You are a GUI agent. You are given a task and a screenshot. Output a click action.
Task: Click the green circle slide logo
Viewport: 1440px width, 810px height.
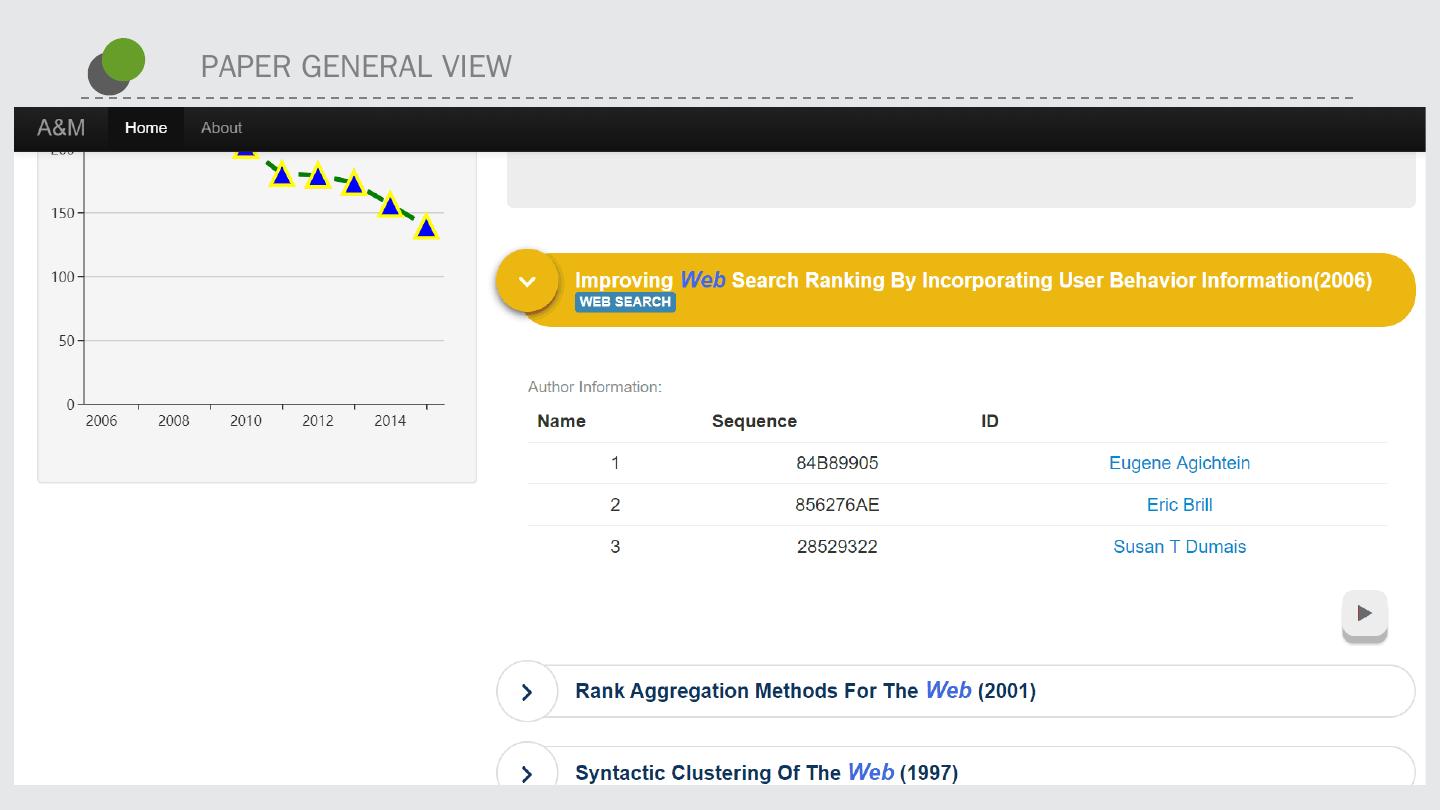(123, 60)
